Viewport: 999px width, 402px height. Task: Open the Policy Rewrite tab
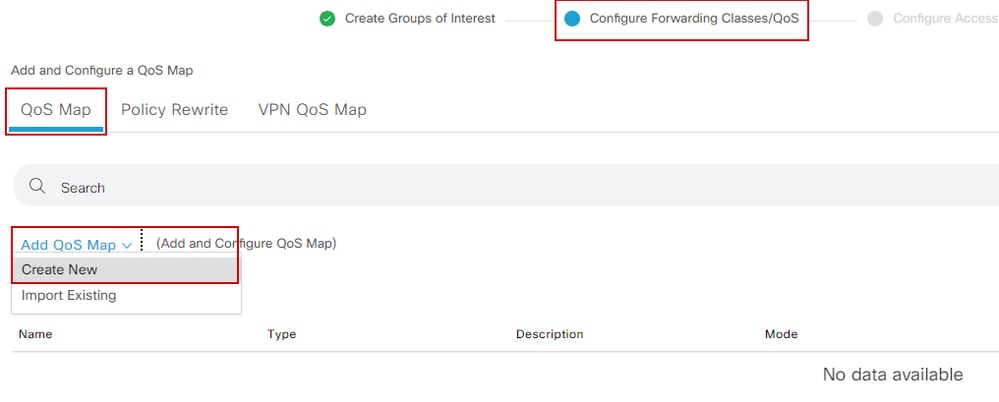pyautogui.click(x=175, y=110)
